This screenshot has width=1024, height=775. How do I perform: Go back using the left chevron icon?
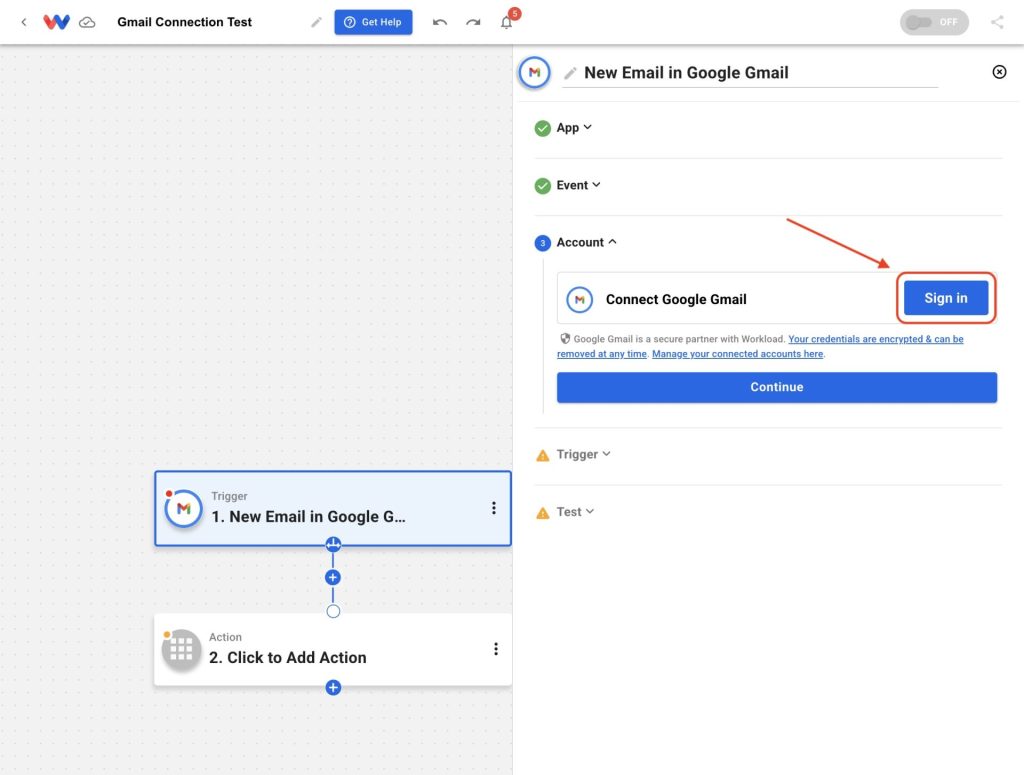pyautogui.click(x=24, y=22)
